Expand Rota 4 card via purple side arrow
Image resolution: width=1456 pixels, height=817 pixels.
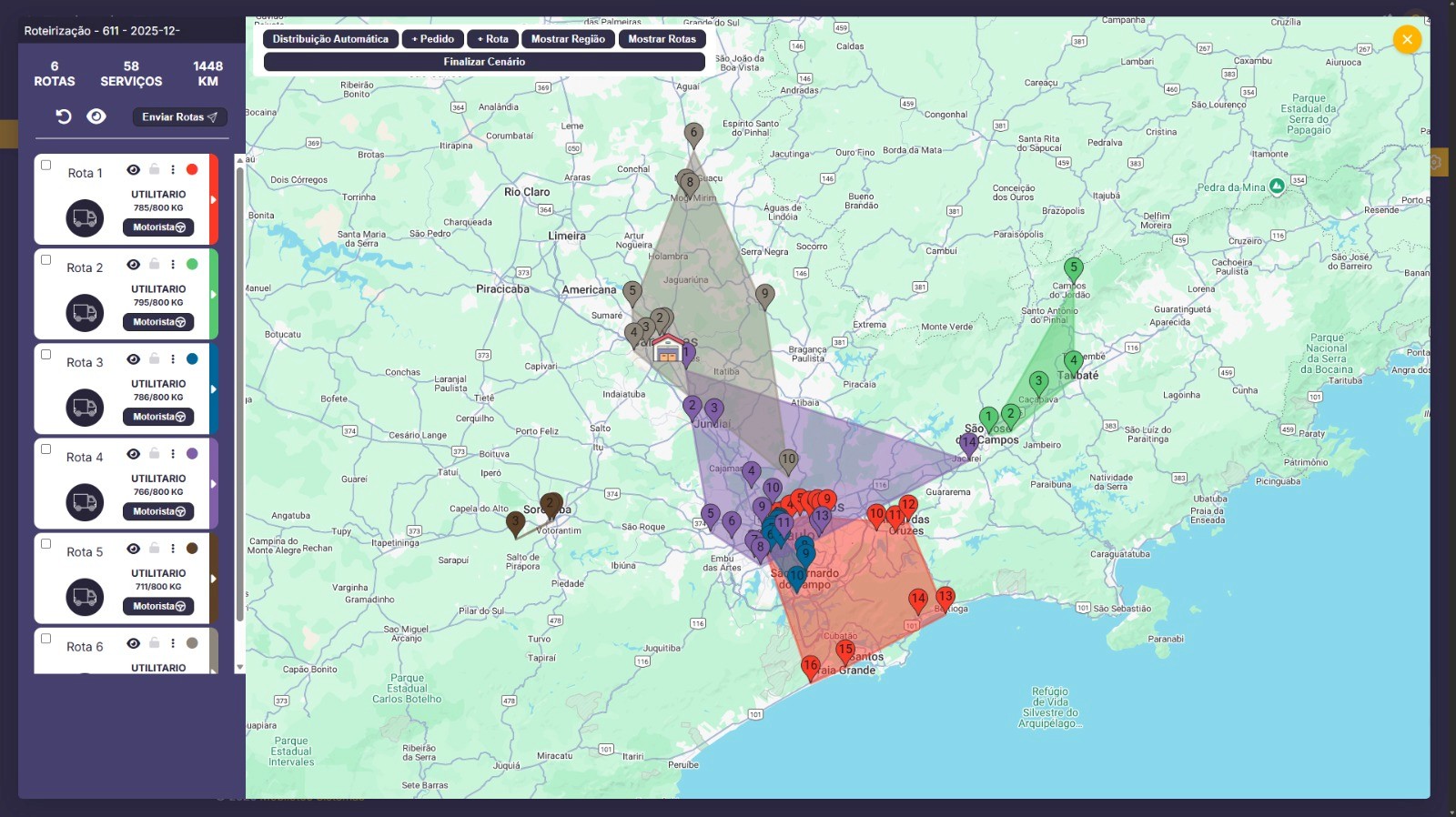point(214,483)
